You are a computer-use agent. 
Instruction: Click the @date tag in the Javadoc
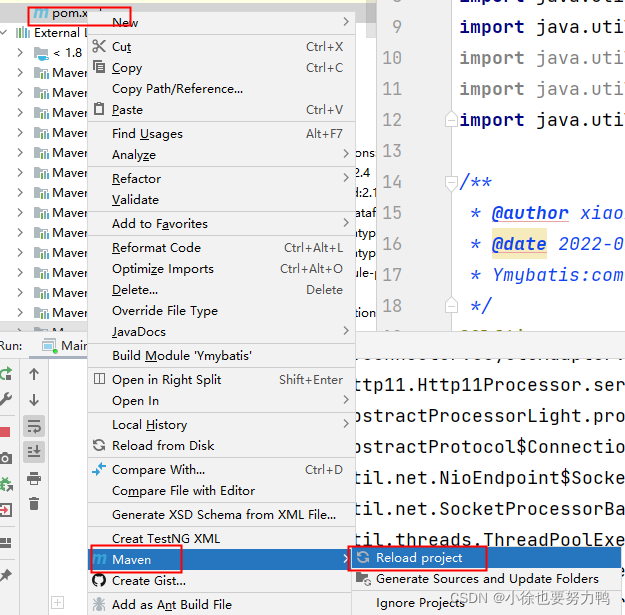519,244
